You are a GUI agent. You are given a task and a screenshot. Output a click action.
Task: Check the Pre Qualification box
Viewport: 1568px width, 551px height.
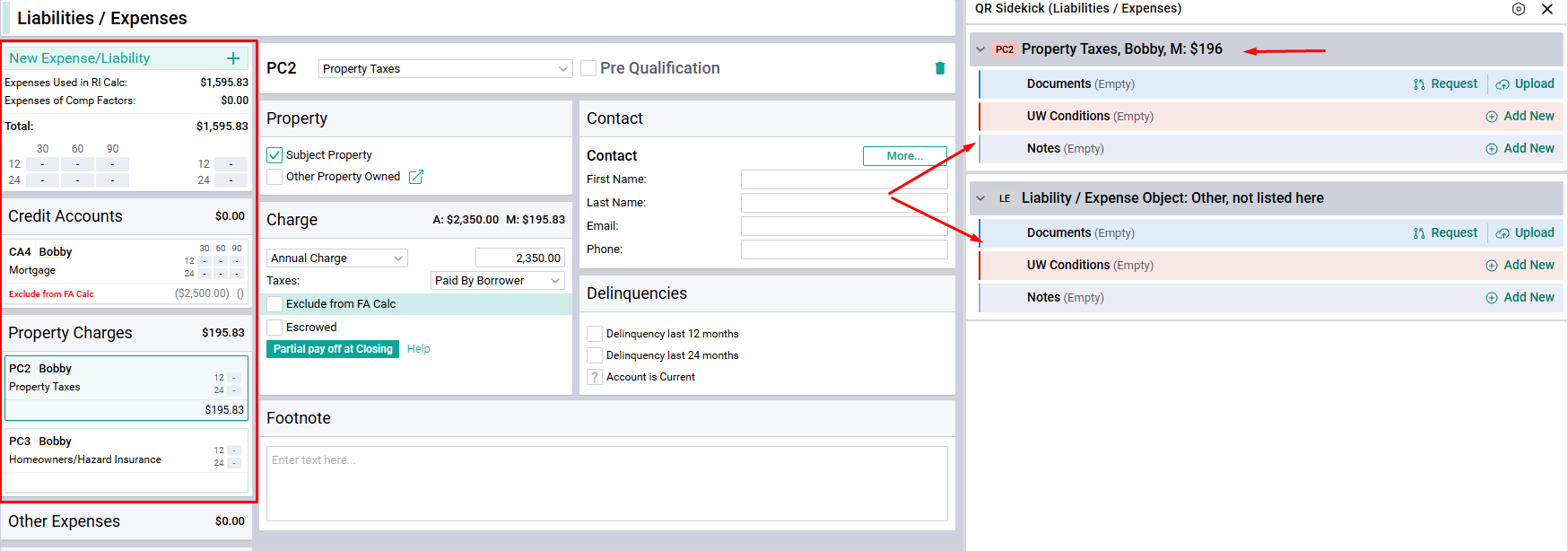click(588, 68)
